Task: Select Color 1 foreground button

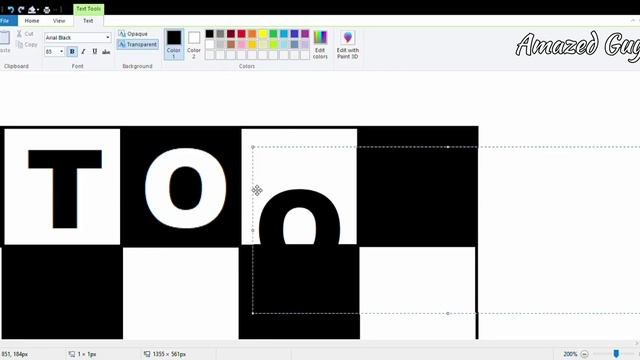Action: 174,44
